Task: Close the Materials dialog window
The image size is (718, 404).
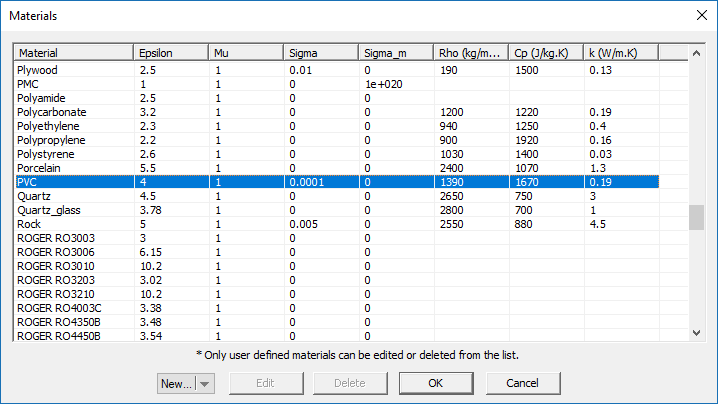Action: point(699,15)
